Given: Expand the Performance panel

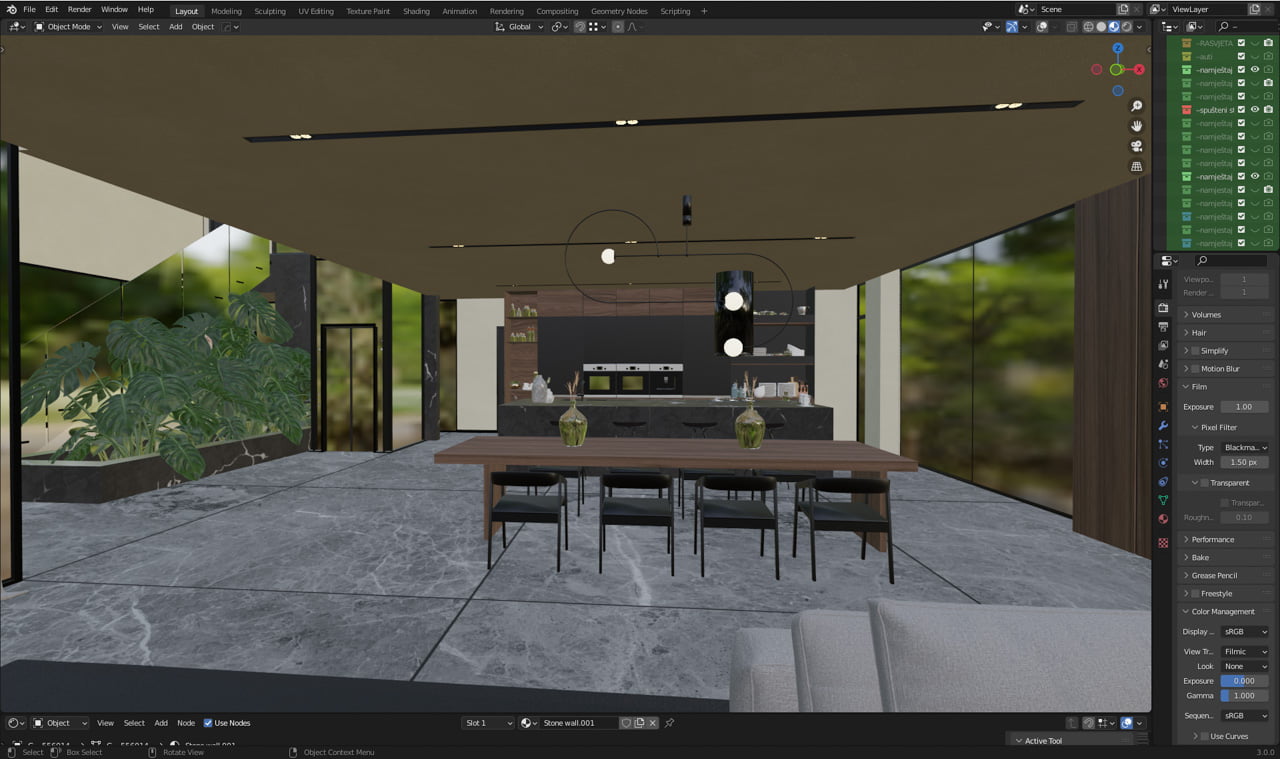Looking at the screenshot, I should pos(1212,539).
